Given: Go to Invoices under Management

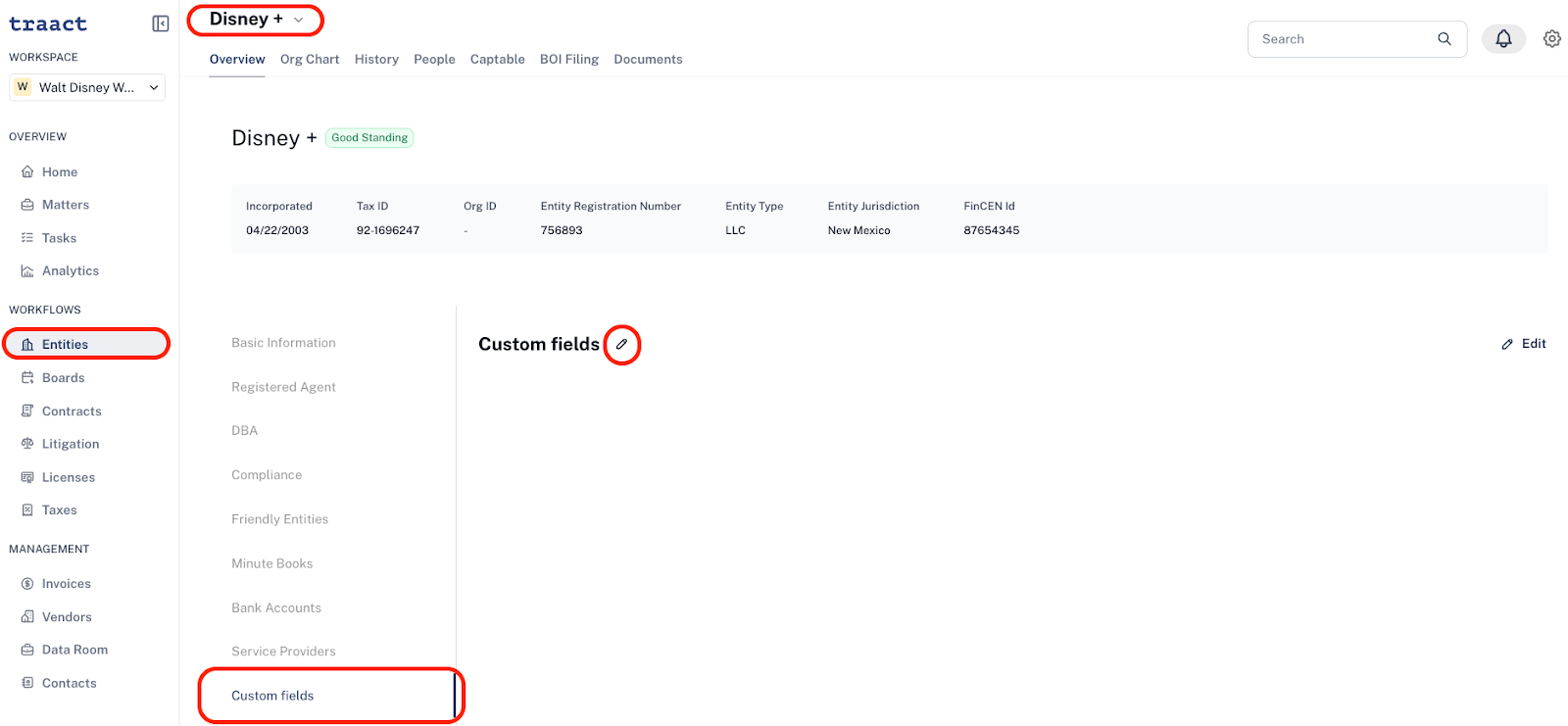Looking at the screenshot, I should [x=67, y=584].
